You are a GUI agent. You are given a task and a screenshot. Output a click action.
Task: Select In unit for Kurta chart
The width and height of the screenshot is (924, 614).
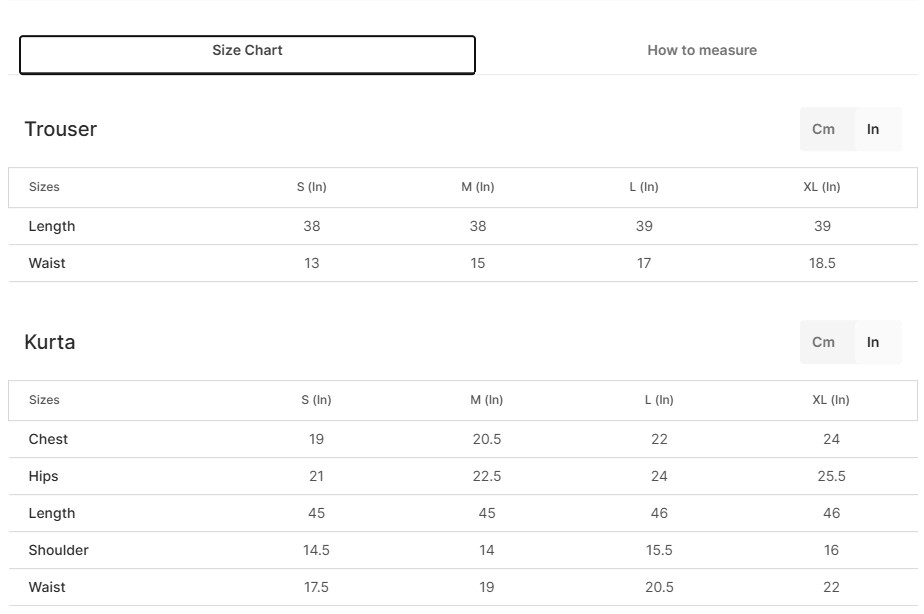(873, 342)
